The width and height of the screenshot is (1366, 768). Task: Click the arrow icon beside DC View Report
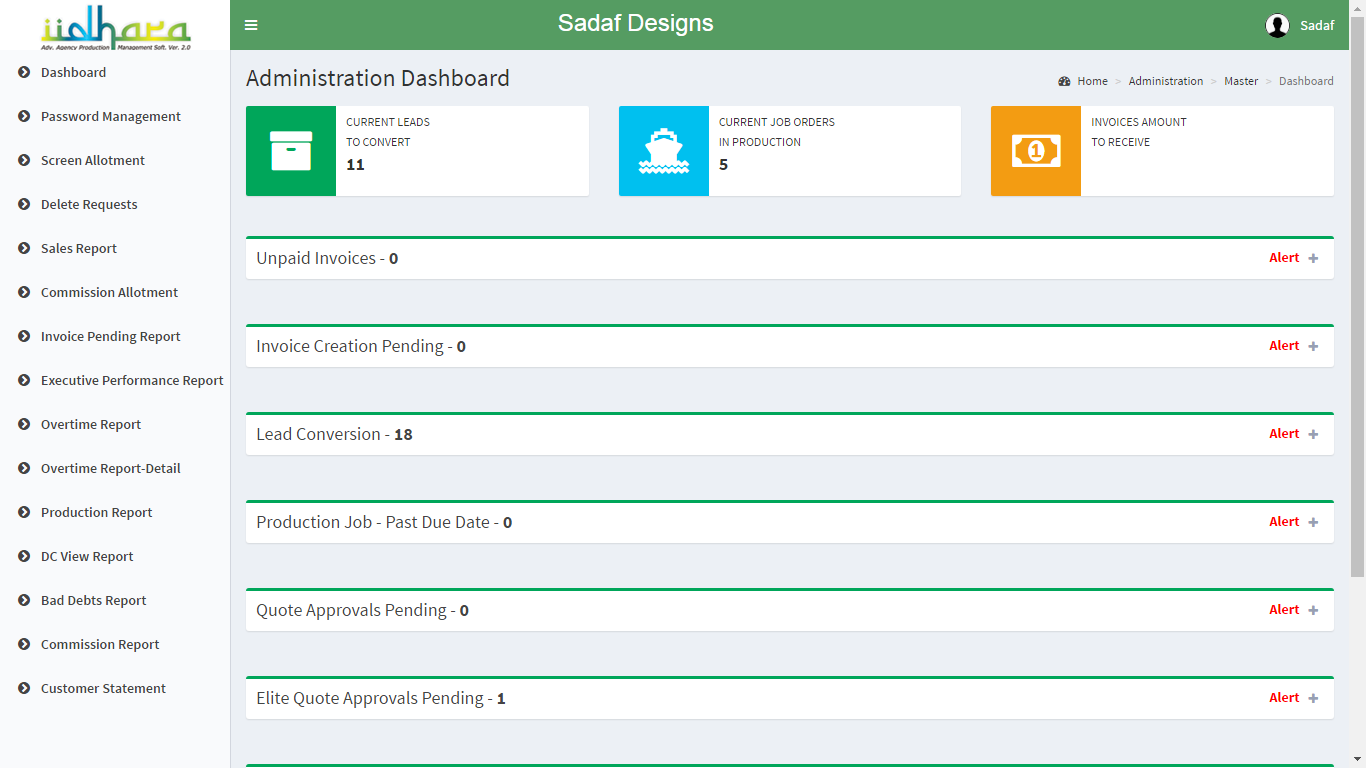tap(24, 556)
